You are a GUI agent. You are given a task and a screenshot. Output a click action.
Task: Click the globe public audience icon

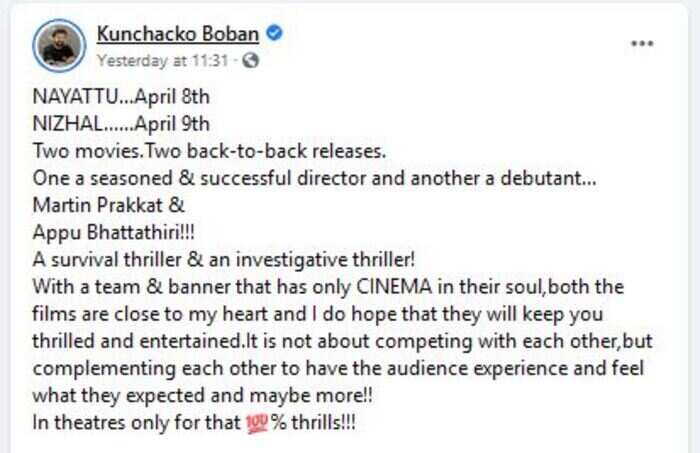[250, 60]
